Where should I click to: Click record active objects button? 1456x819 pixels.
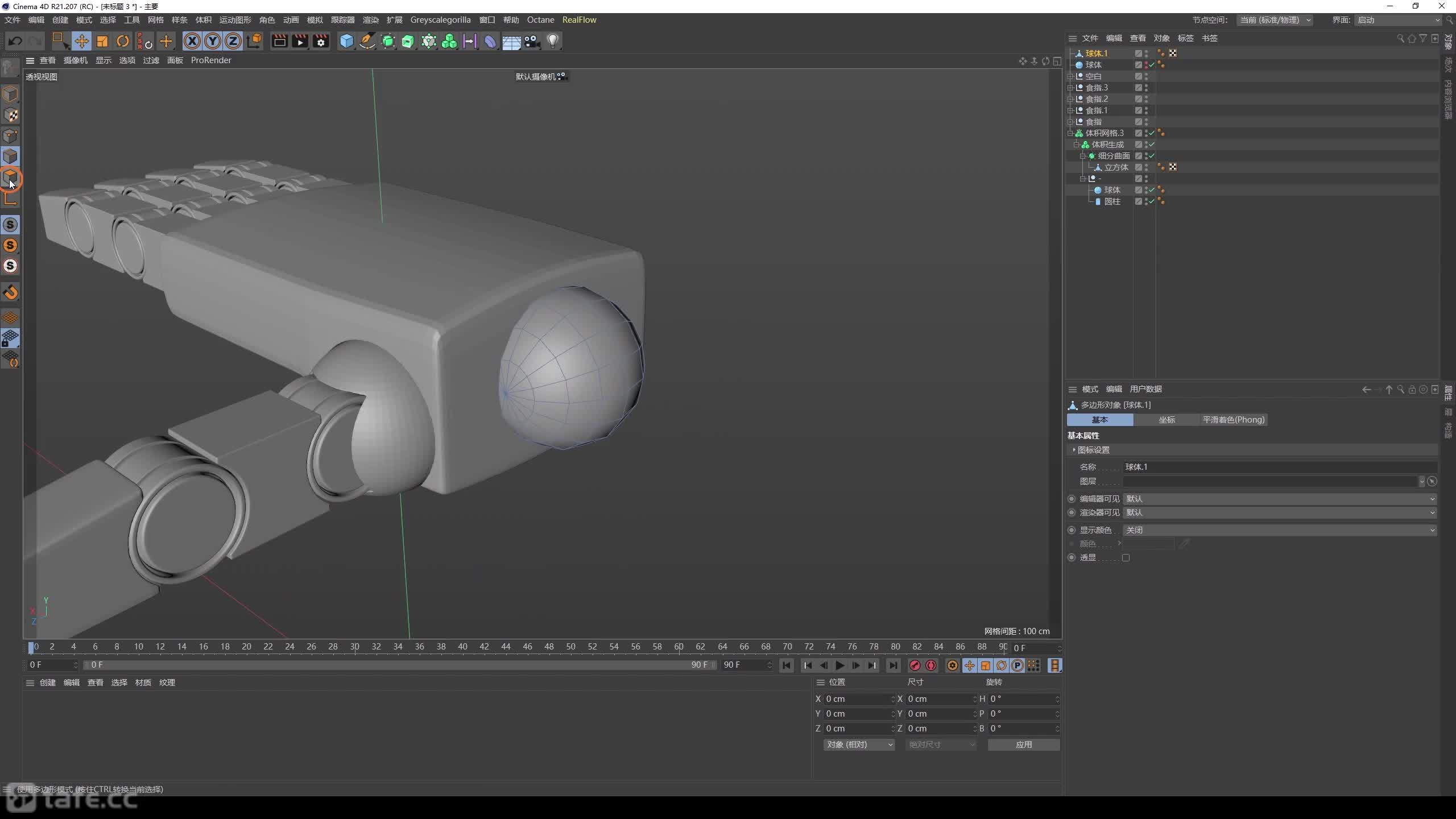tap(915, 665)
